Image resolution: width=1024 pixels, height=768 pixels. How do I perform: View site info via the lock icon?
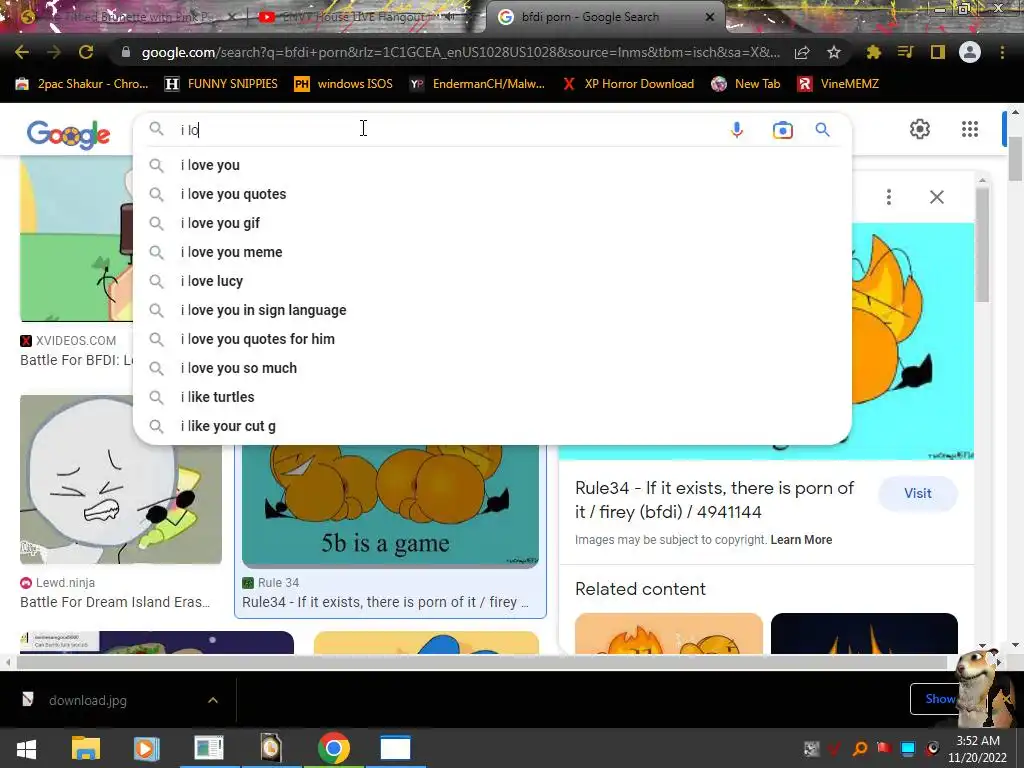(126, 52)
